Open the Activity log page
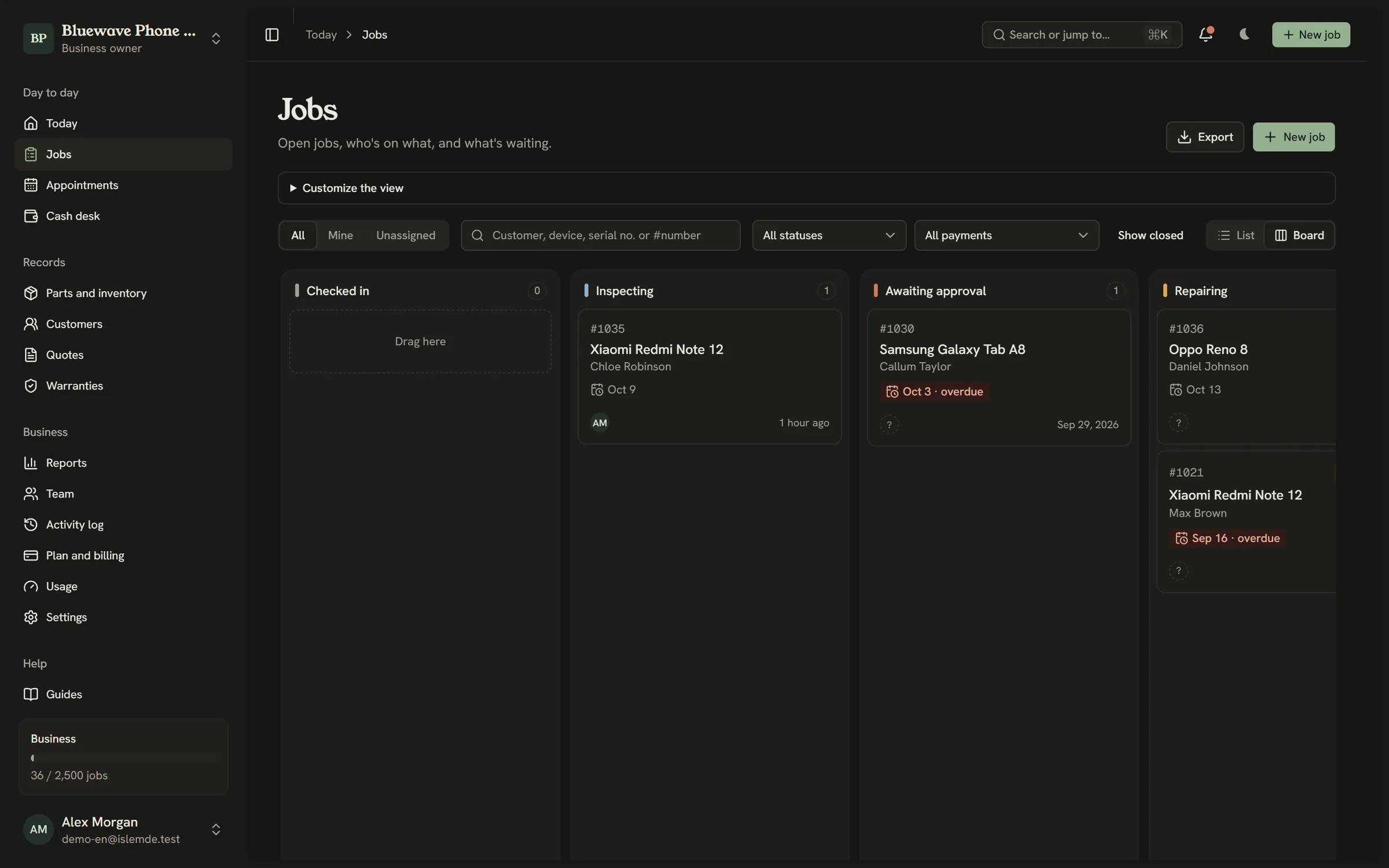Screen dimensions: 1389x868 click(x=123, y=524)
